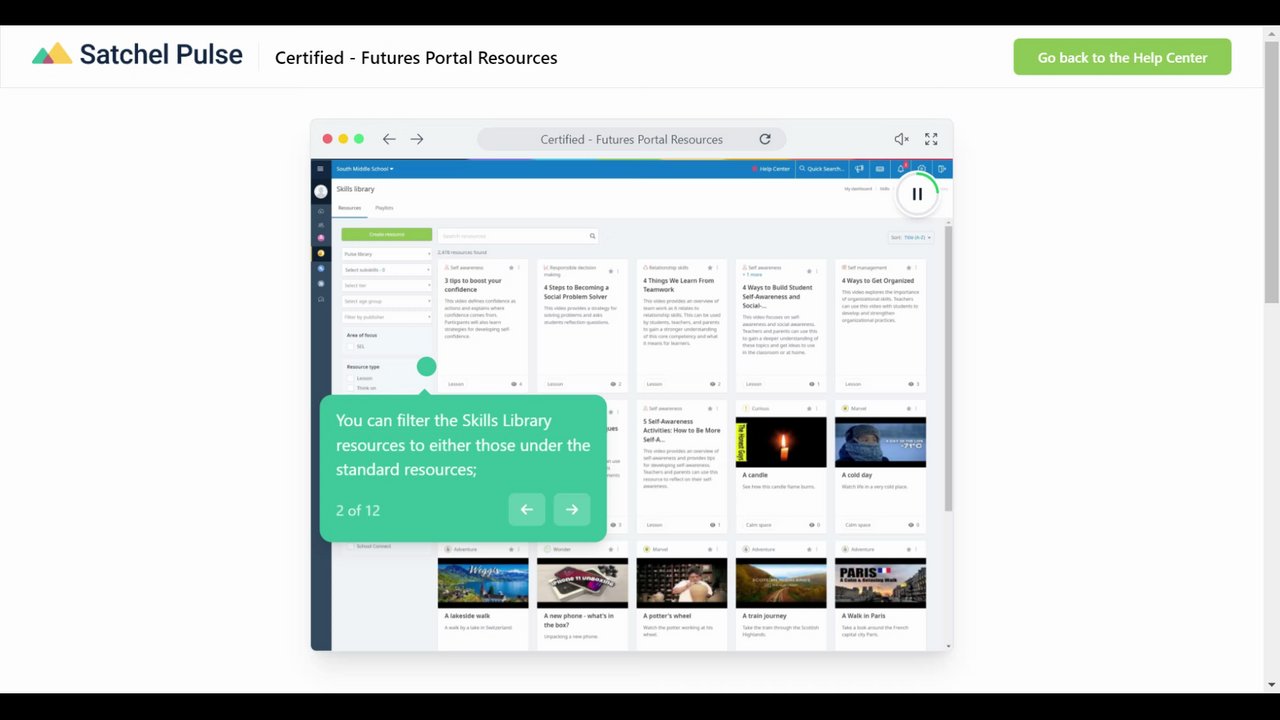The width and height of the screenshot is (1280, 720).
Task: Open the South Middle School dropdown
Action: click(365, 169)
